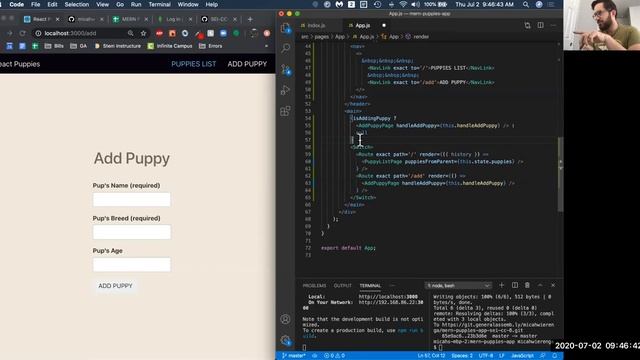Open a new Chrome tab with the plus
This screenshot has width=640, height=360.
pos(250,19)
